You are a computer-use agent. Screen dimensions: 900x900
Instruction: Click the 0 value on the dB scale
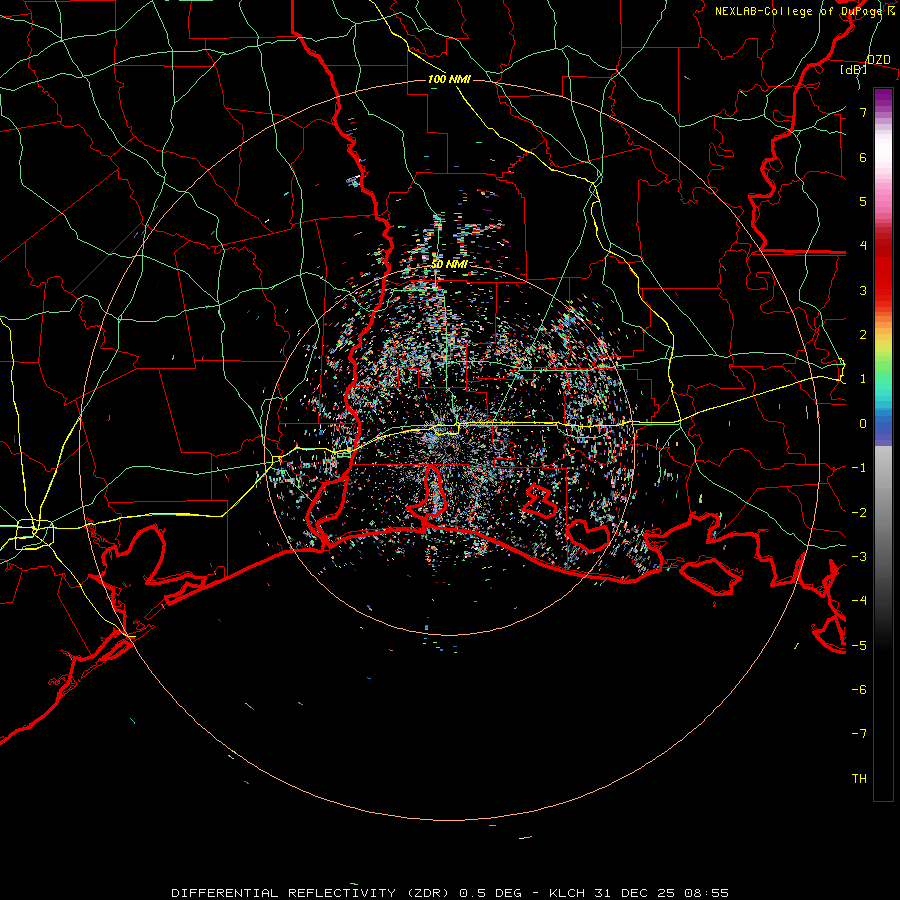pyautogui.click(x=863, y=424)
